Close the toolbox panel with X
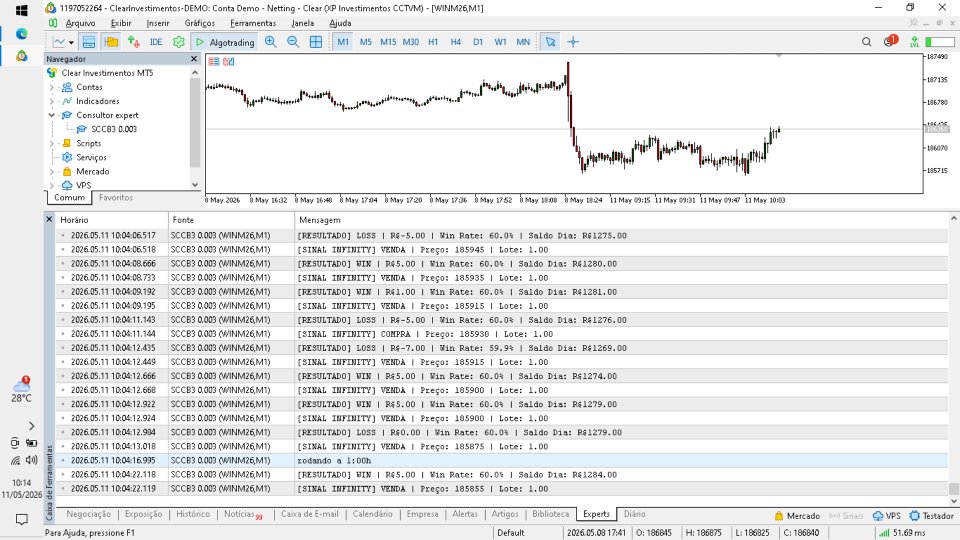960x540 pixels. [x=49, y=219]
